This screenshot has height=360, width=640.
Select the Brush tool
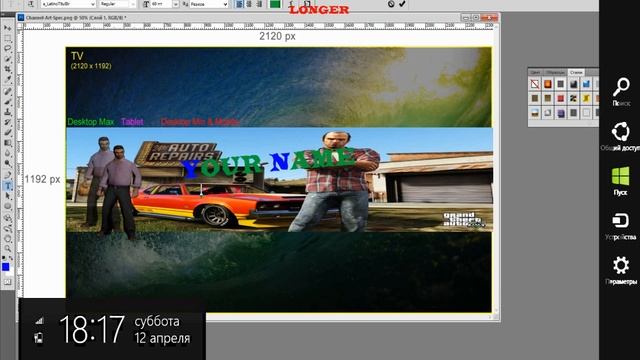[x=8, y=101]
